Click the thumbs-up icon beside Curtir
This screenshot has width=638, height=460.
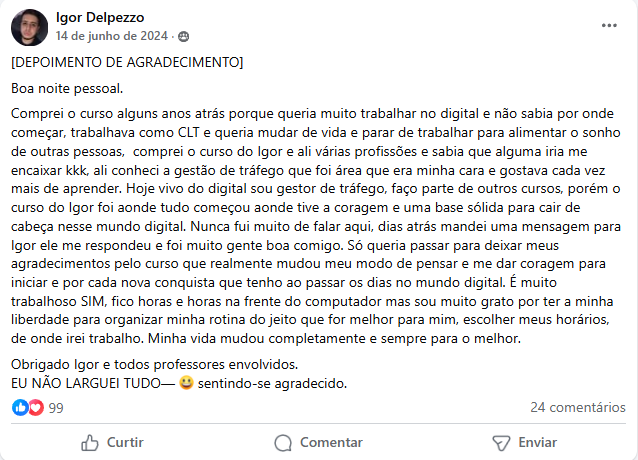pyautogui.click(x=91, y=442)
